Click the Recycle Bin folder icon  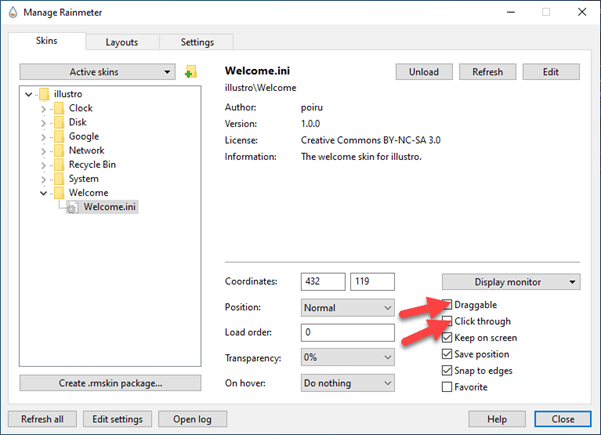click(59, 165)
